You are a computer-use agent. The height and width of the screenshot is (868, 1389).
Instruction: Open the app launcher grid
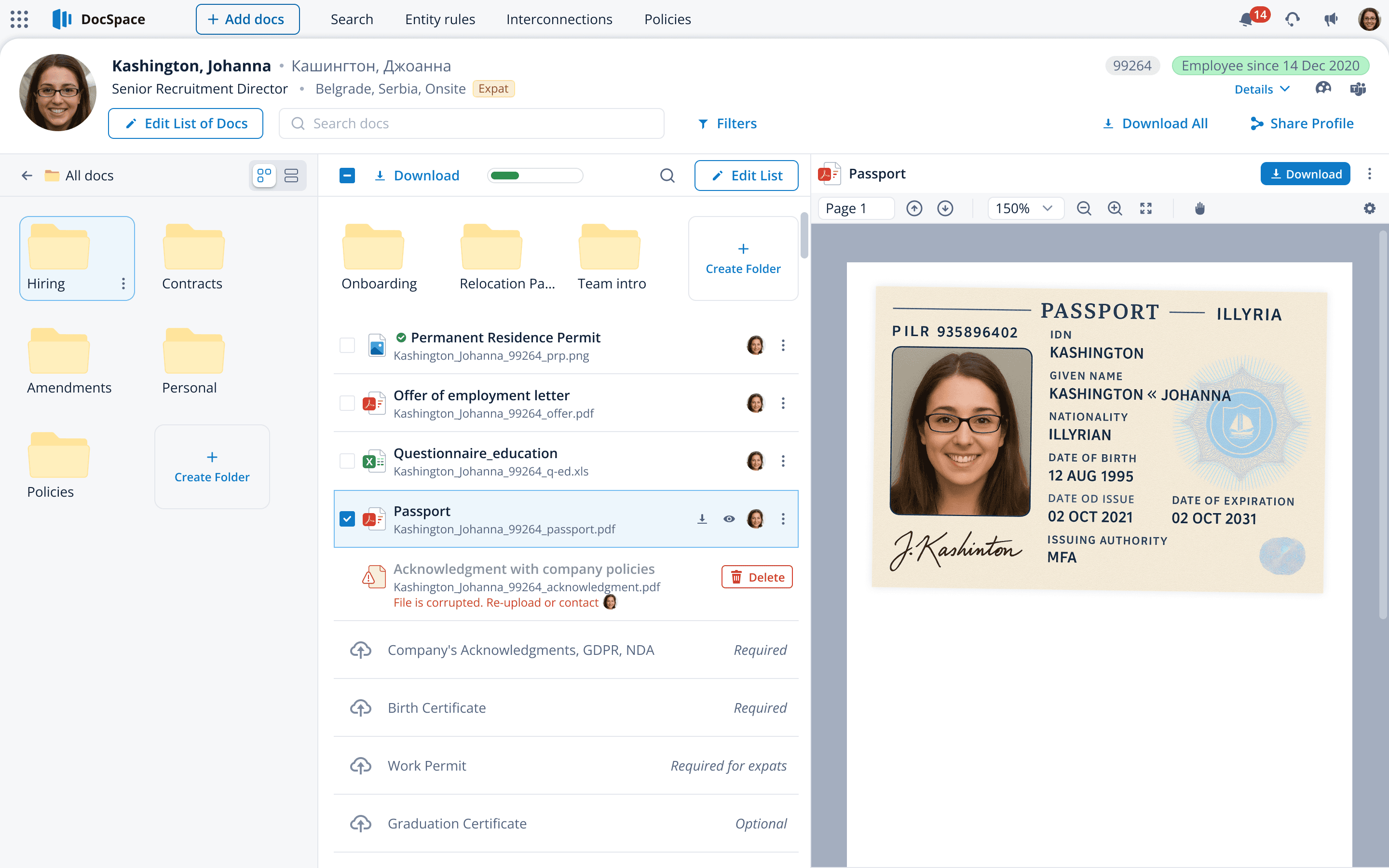pos(19,19)
